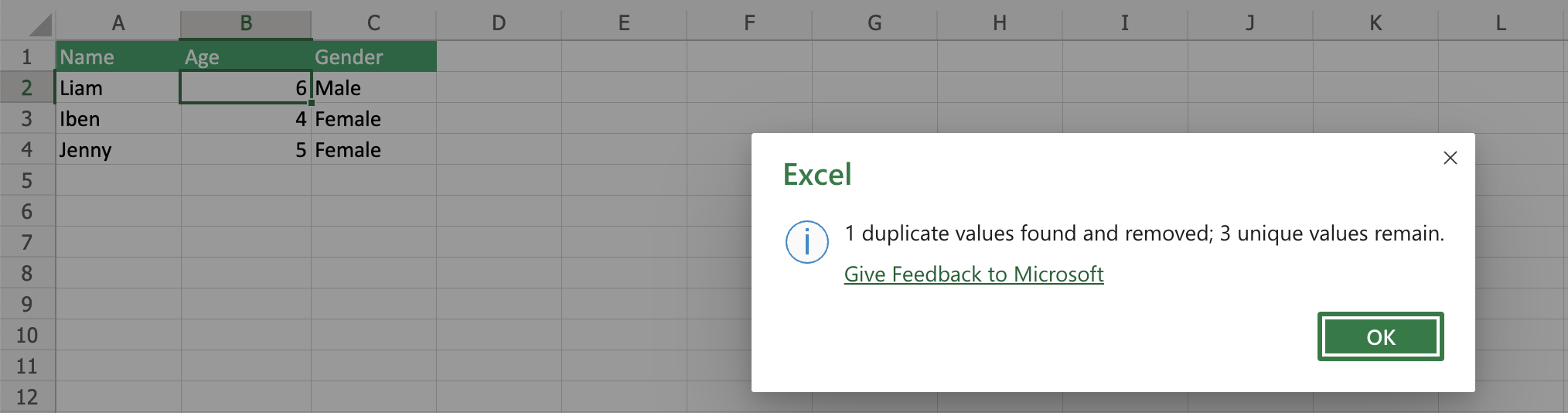Click the cell containing Liam
The width and height of the screenshot is (1568, 413).
tap(118, 87)
